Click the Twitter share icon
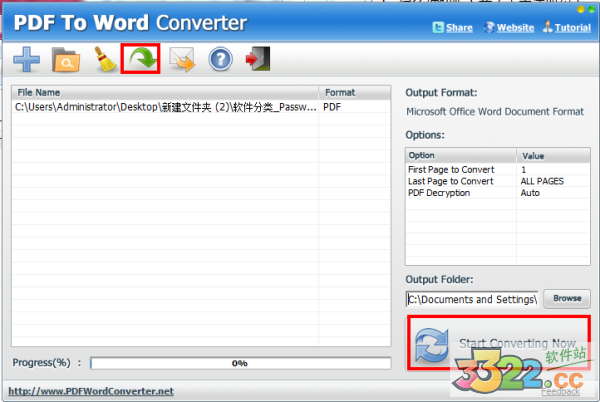The width and height of the screenshot is (600, 402). click(x=438, y=27)
